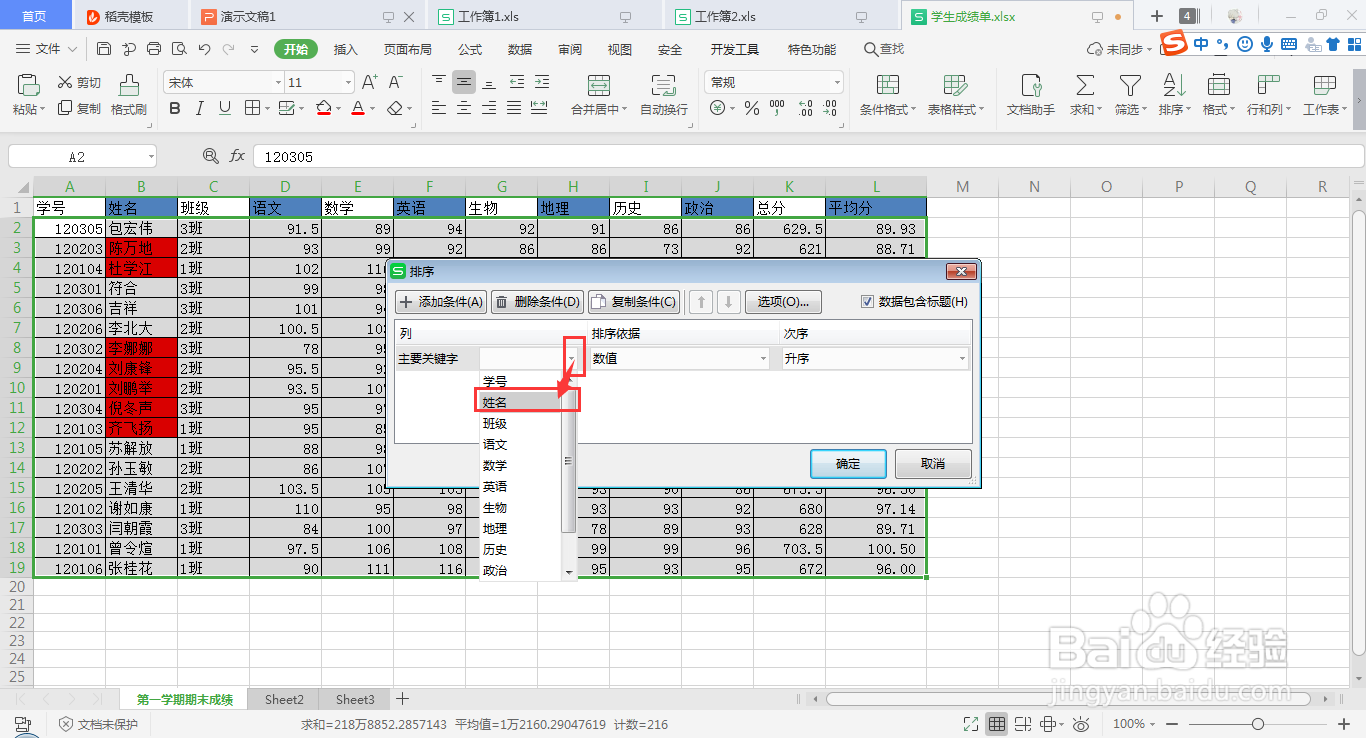1366x738 pixels.
Task: Toggle right text alignment button
Action: pos(488,108)
